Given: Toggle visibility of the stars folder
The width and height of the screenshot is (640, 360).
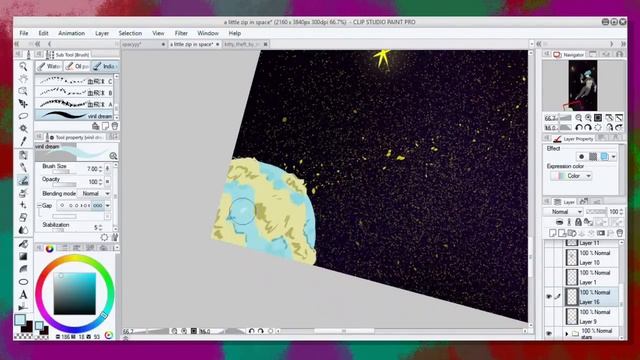Looking at the screenshot, I should tap(549, 333).
